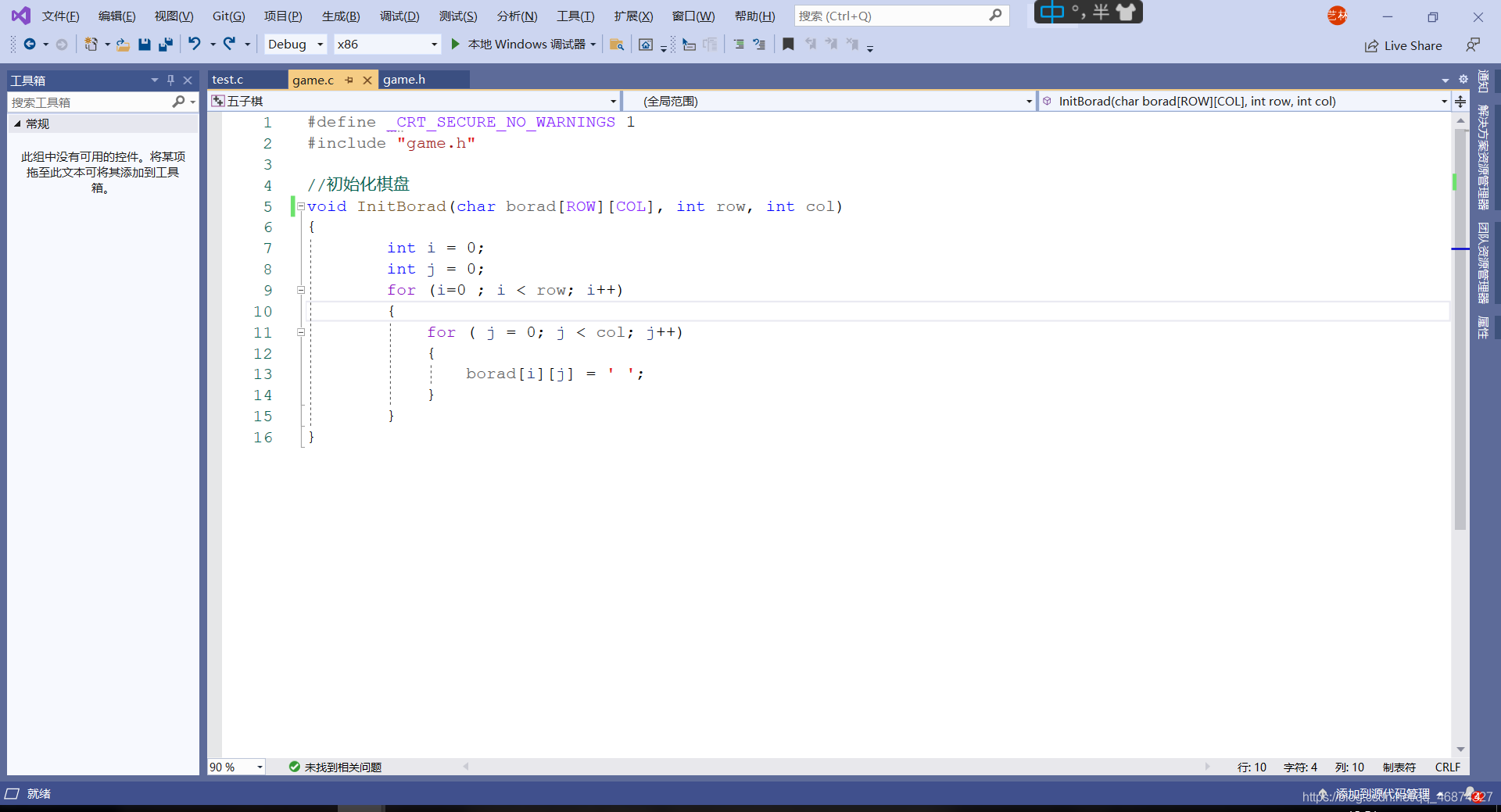Screen dimensions: 1501x812
Task: Click the bookmark toggle icon
Action: [788, 45]
